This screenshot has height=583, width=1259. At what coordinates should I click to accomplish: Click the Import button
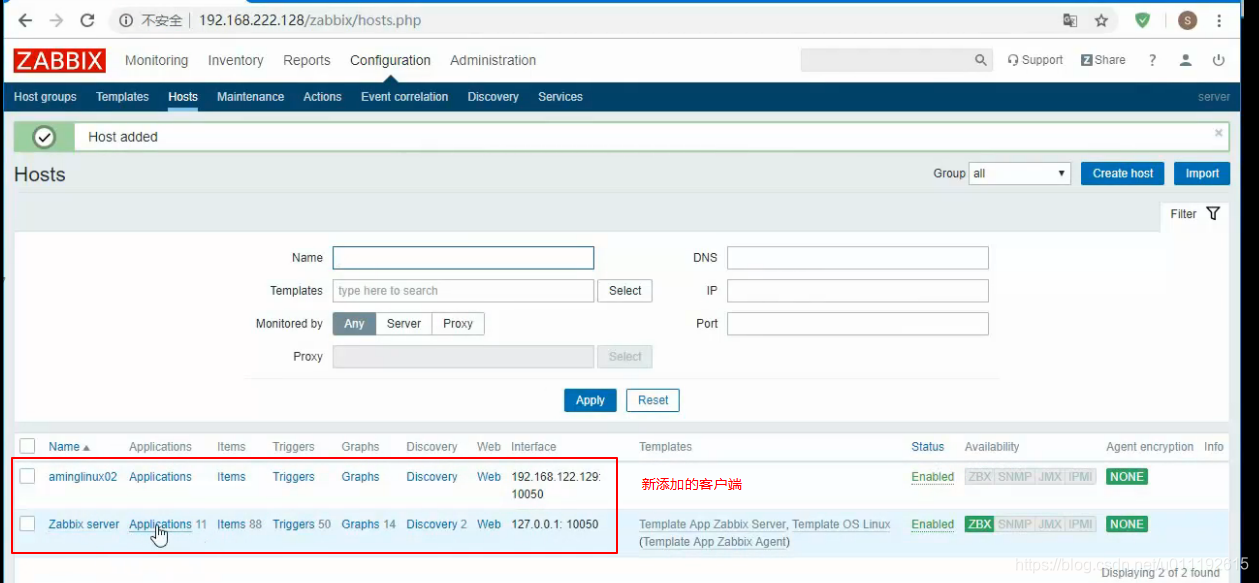tap(1202, 173)
